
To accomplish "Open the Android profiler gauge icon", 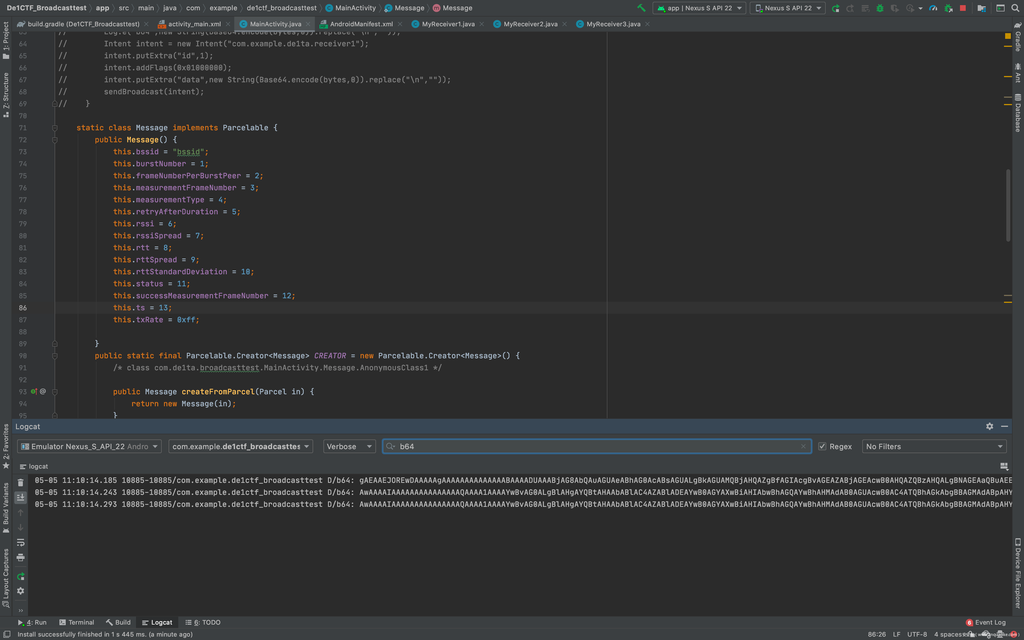I will (x=933, y=8).
